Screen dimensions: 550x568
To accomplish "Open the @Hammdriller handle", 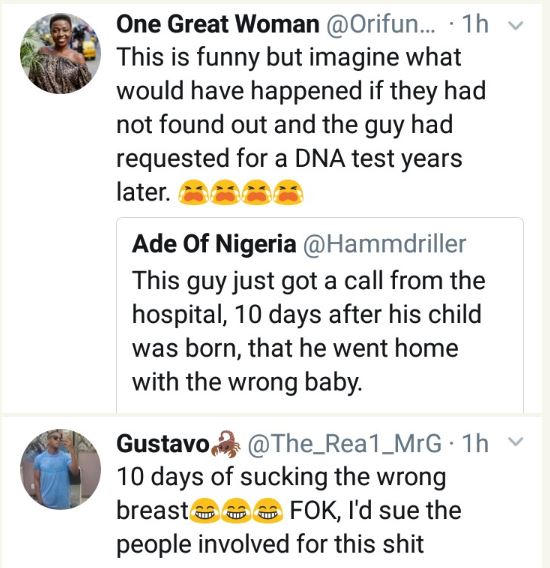I will 384,243.
